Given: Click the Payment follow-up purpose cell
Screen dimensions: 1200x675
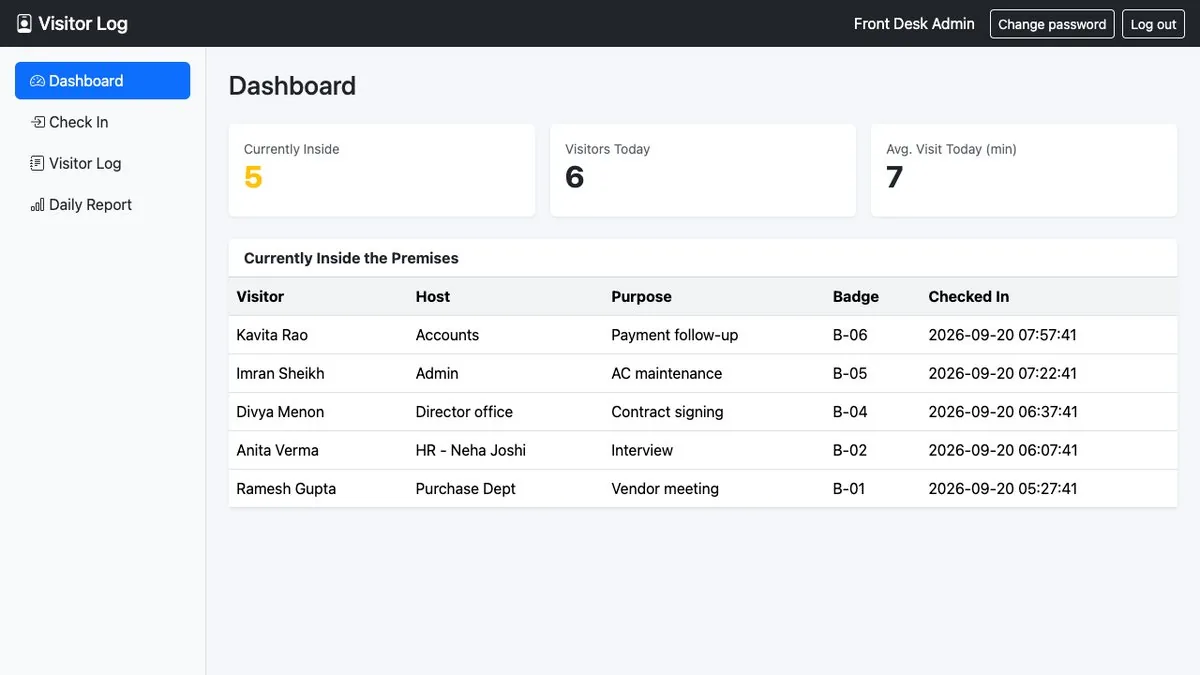Looking at the screenshot, I should (x=674, y=335).
